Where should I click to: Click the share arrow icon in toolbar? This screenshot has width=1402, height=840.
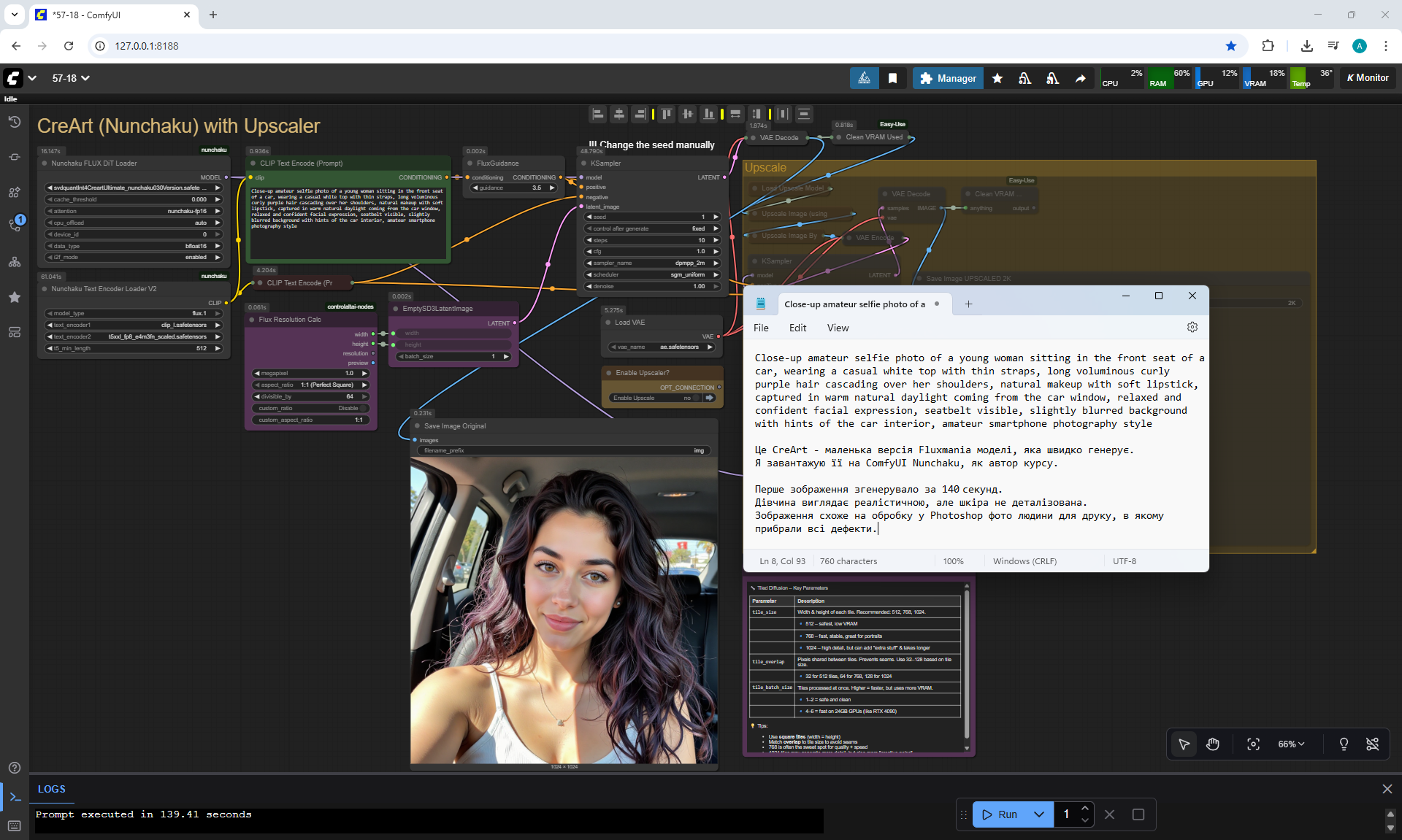[x=1080, y=78]
